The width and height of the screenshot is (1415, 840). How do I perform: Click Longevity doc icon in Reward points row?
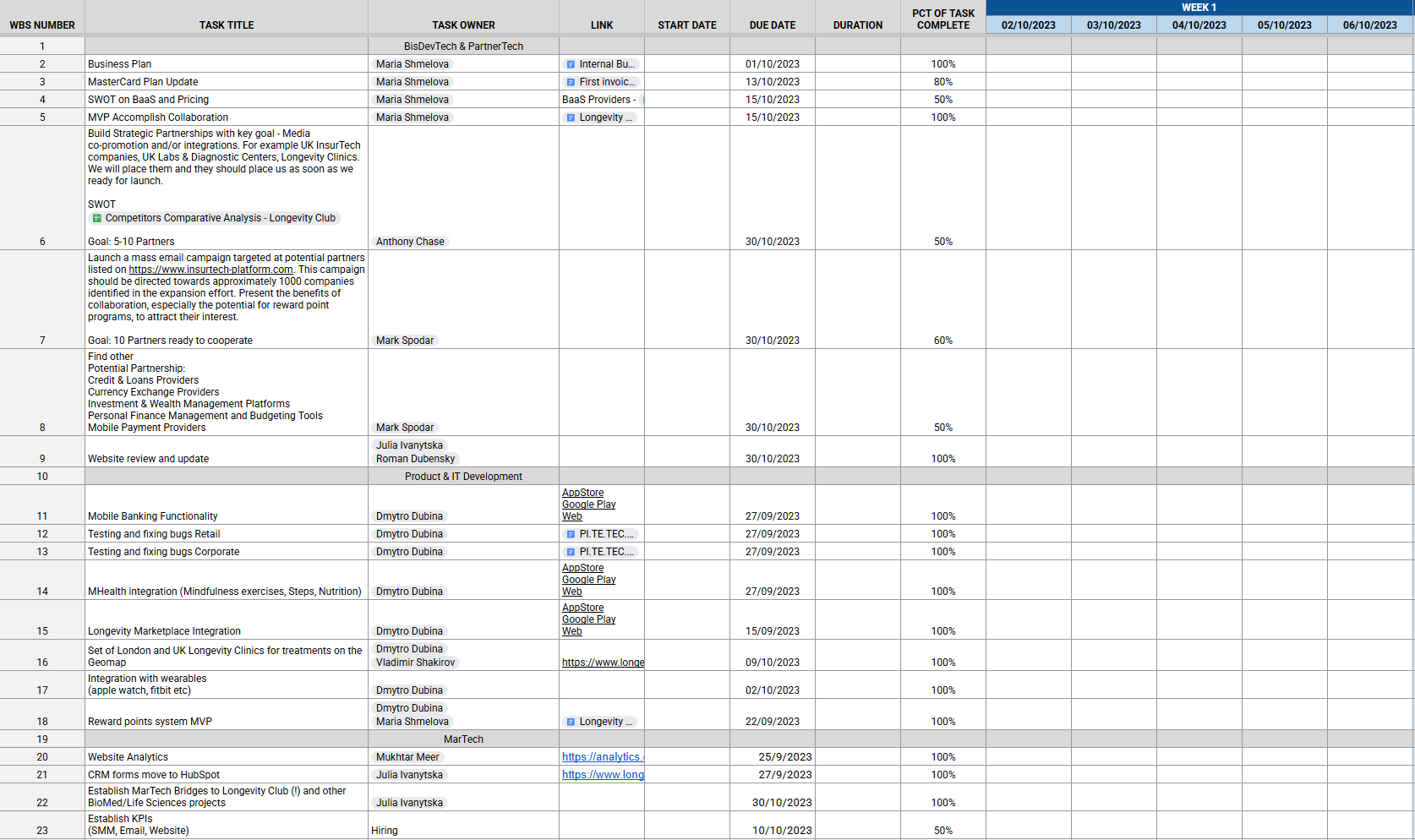571,722
